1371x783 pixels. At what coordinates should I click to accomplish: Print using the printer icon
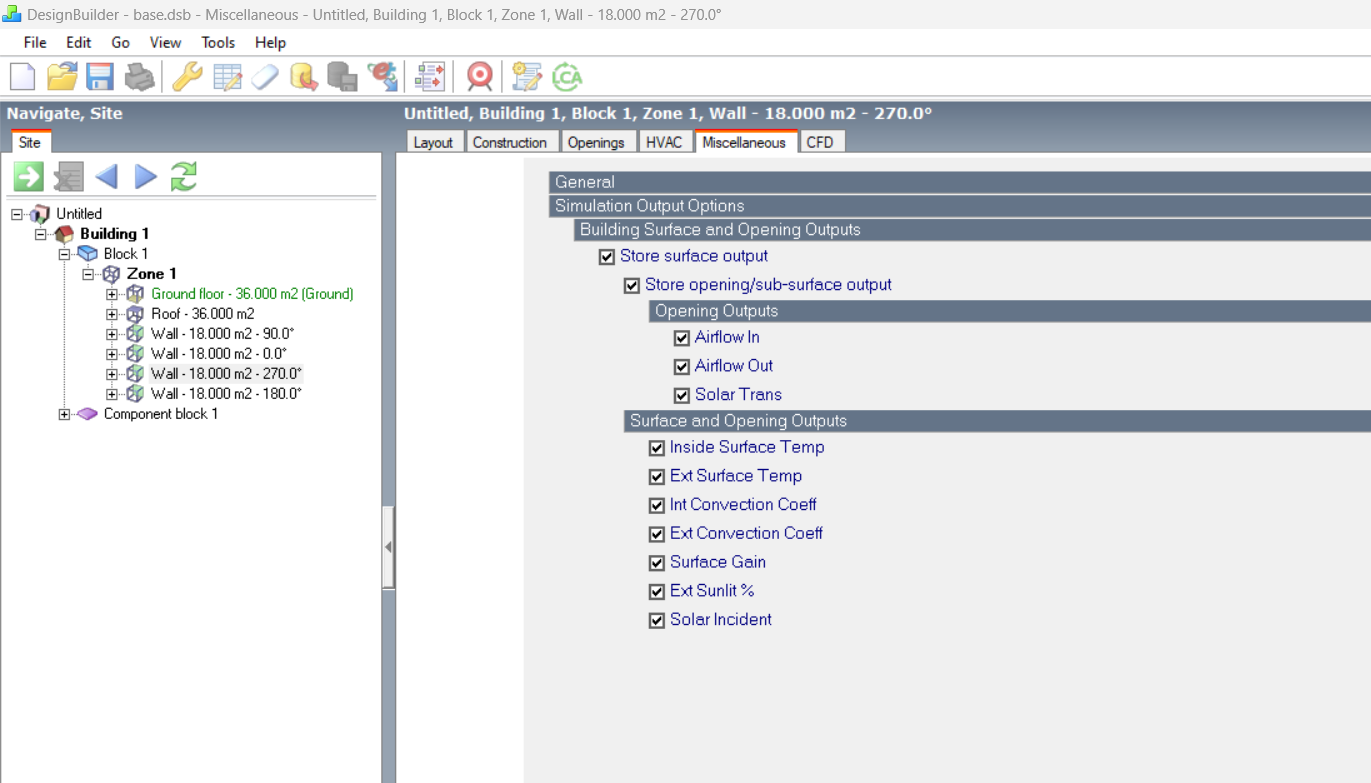(139, 76)
